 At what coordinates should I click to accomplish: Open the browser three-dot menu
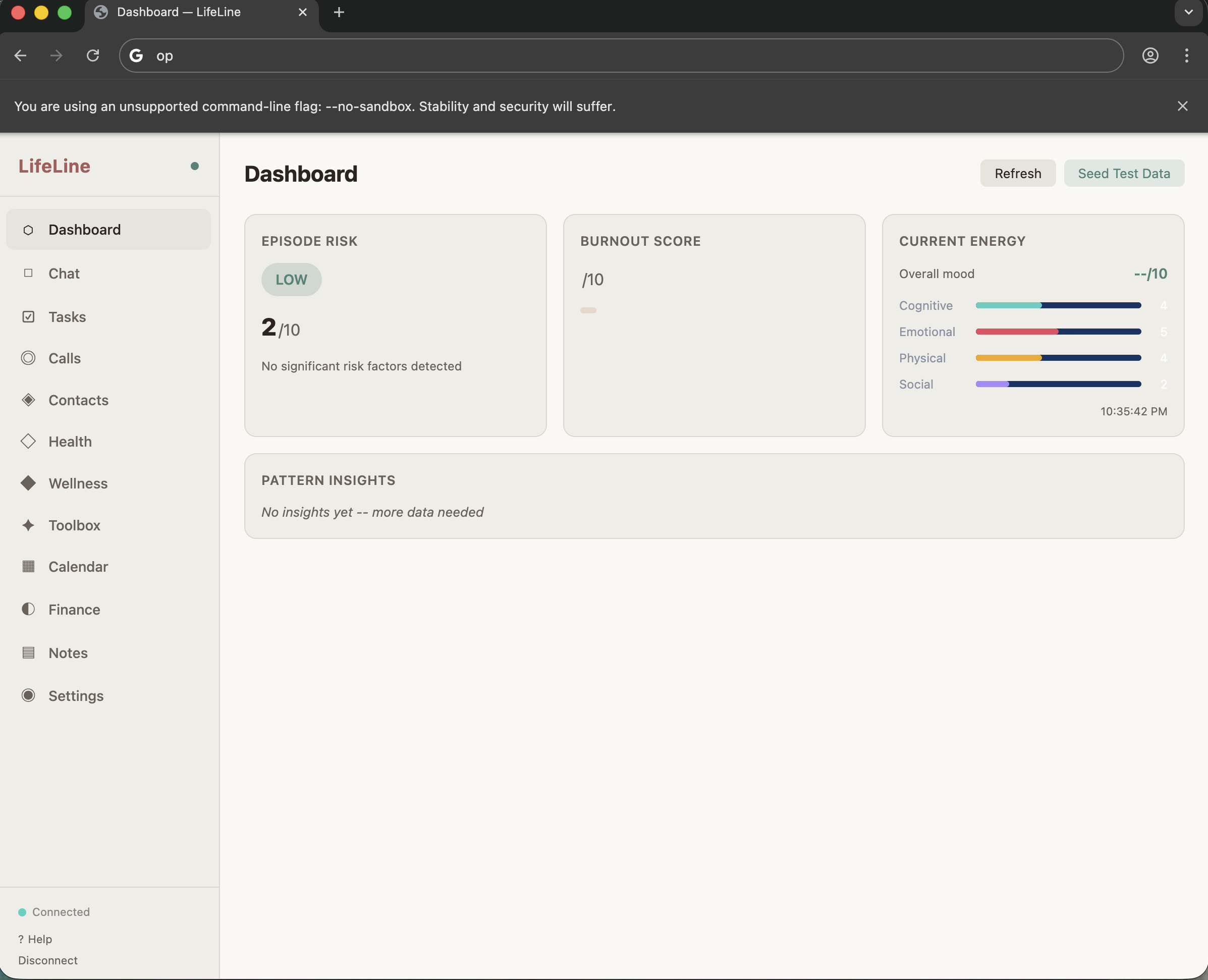click(x=1185, y=56)
